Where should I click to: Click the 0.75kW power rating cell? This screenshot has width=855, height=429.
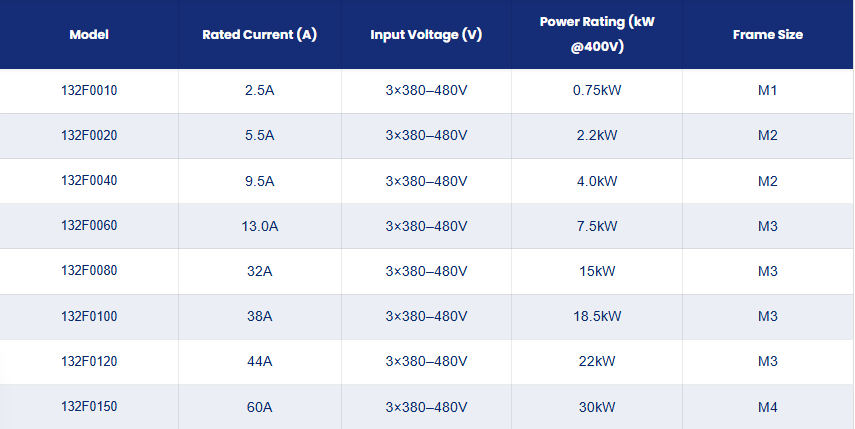click(597, 90)
